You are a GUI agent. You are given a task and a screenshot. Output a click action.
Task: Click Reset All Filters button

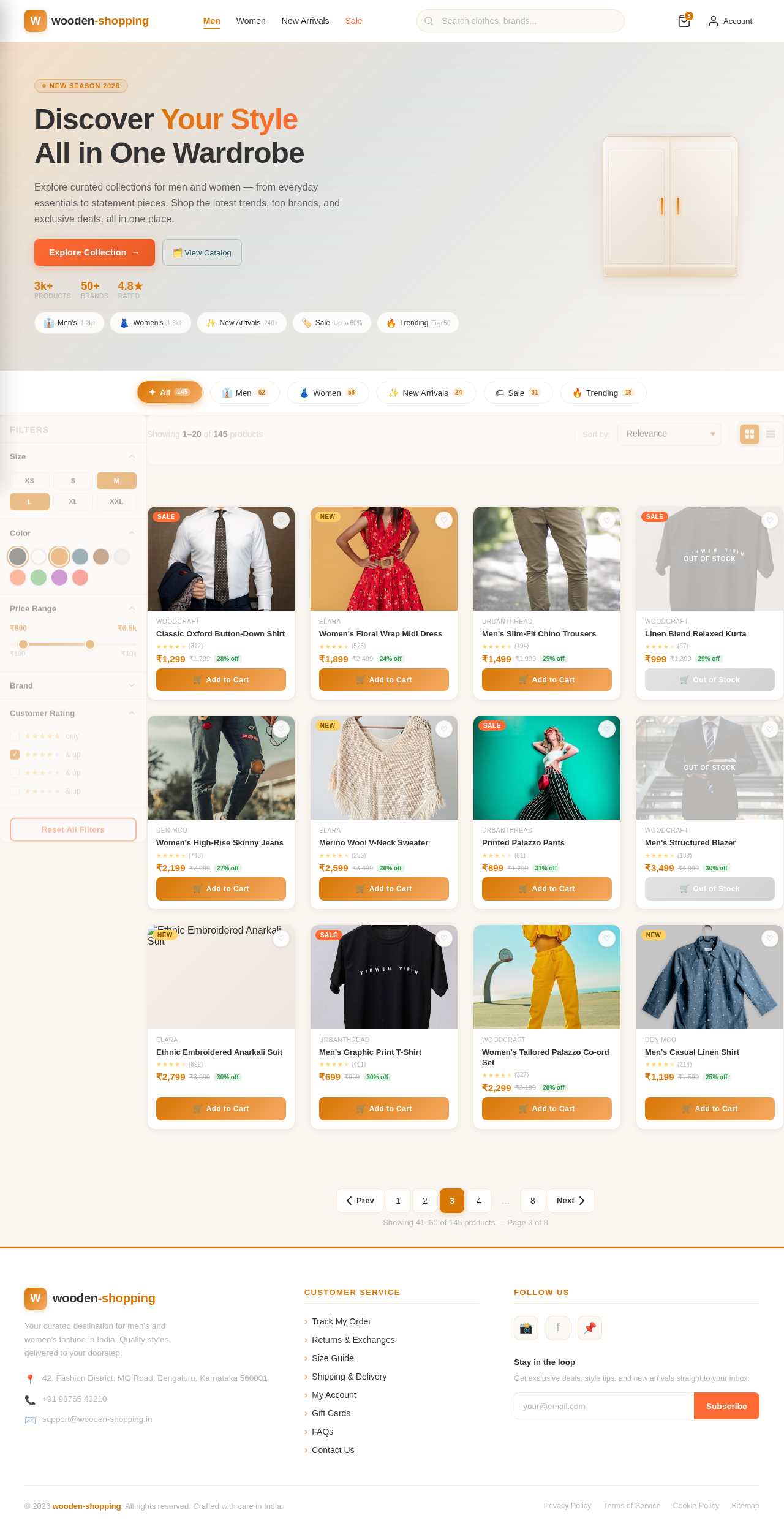(73, 829)
